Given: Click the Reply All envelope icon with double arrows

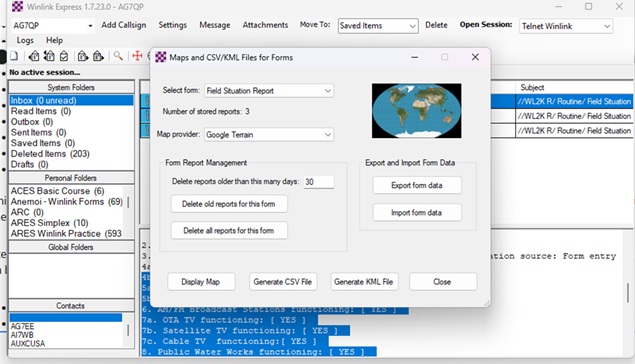Looking at the screenshot, I should coord(49,56).
